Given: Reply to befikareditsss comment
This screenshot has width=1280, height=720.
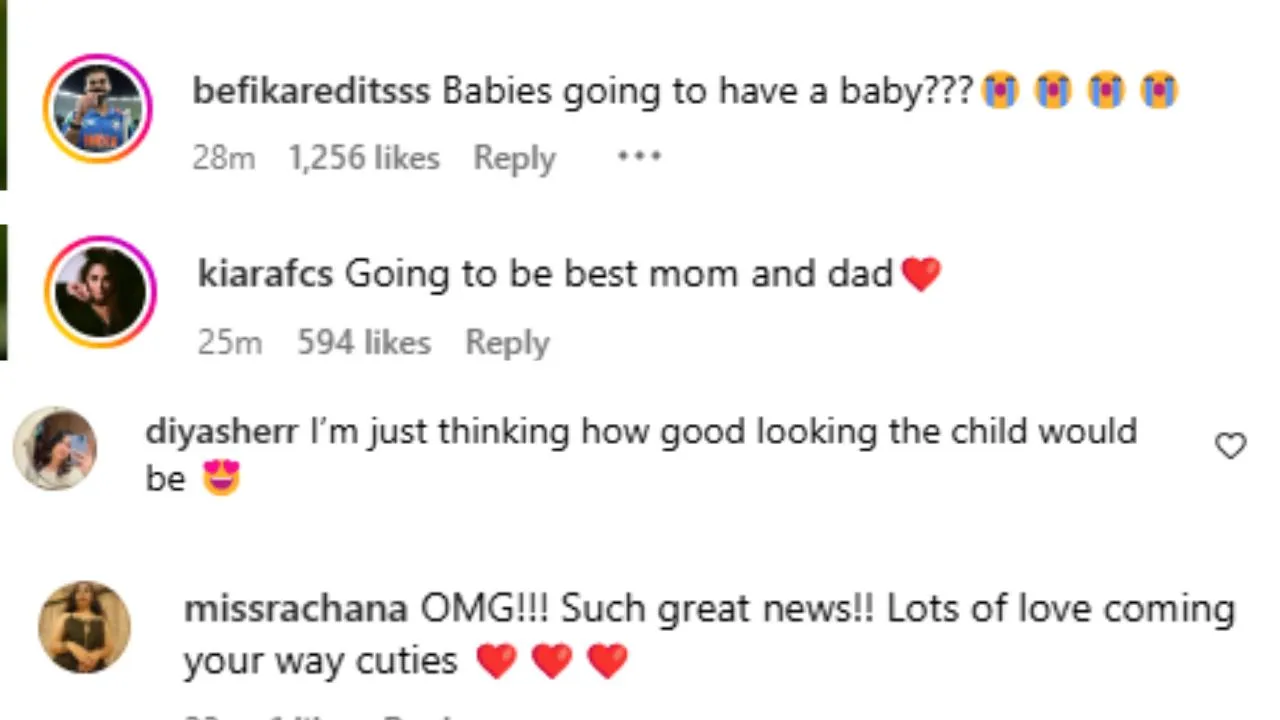Looking at the screenshot, I should (x=514, y=158).
